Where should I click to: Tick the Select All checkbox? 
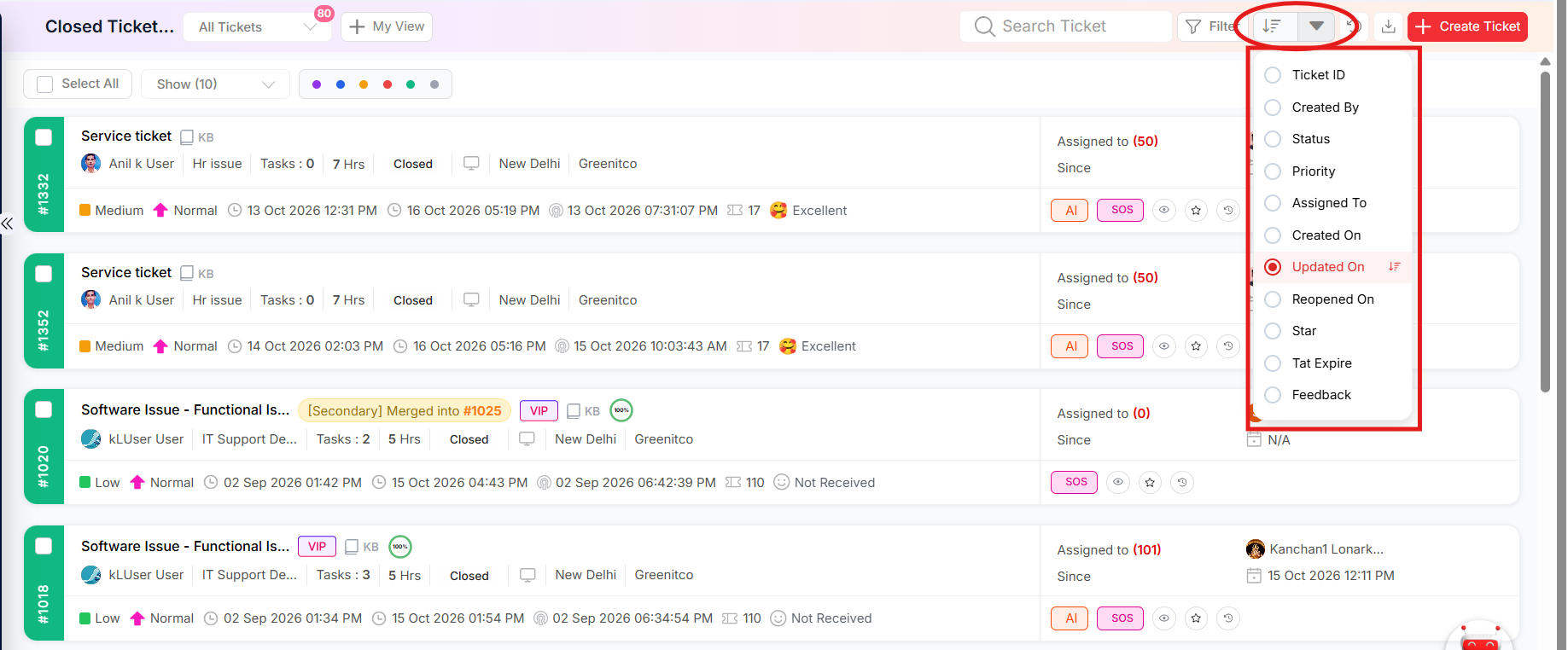point(45,84)
